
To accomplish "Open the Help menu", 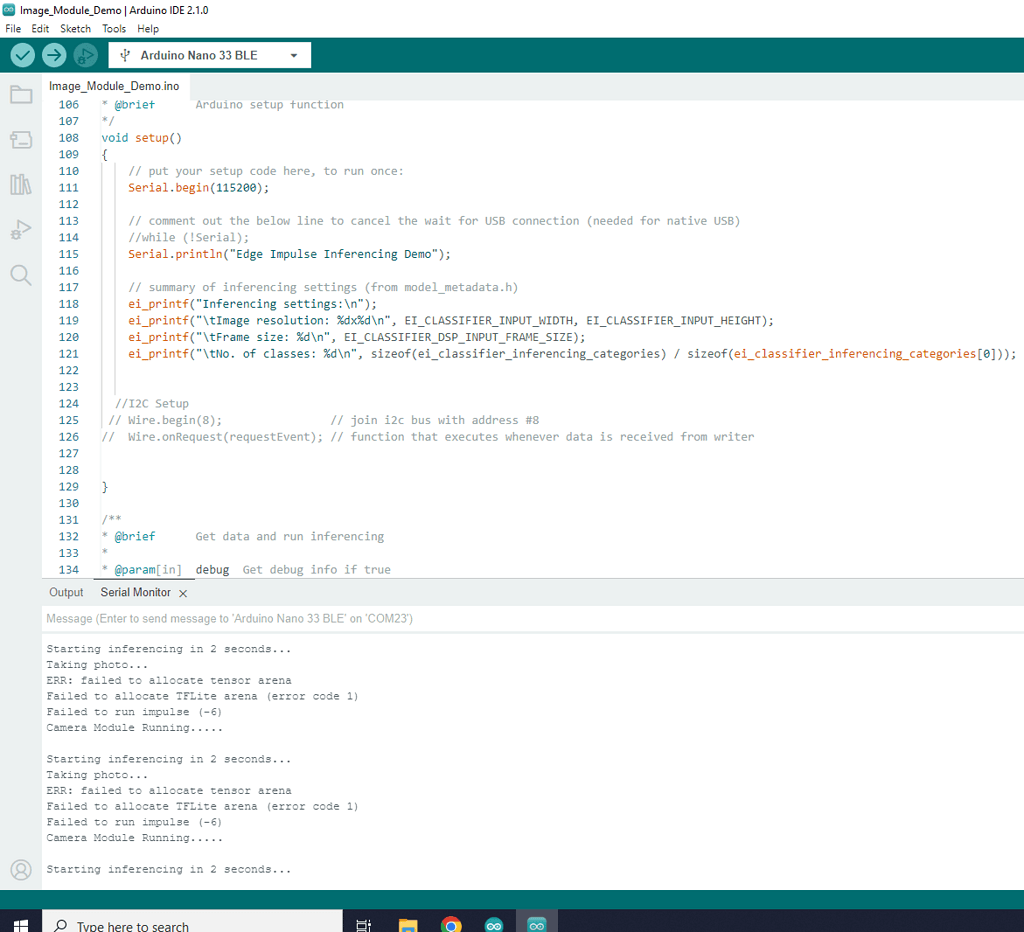I will (148, 29).
